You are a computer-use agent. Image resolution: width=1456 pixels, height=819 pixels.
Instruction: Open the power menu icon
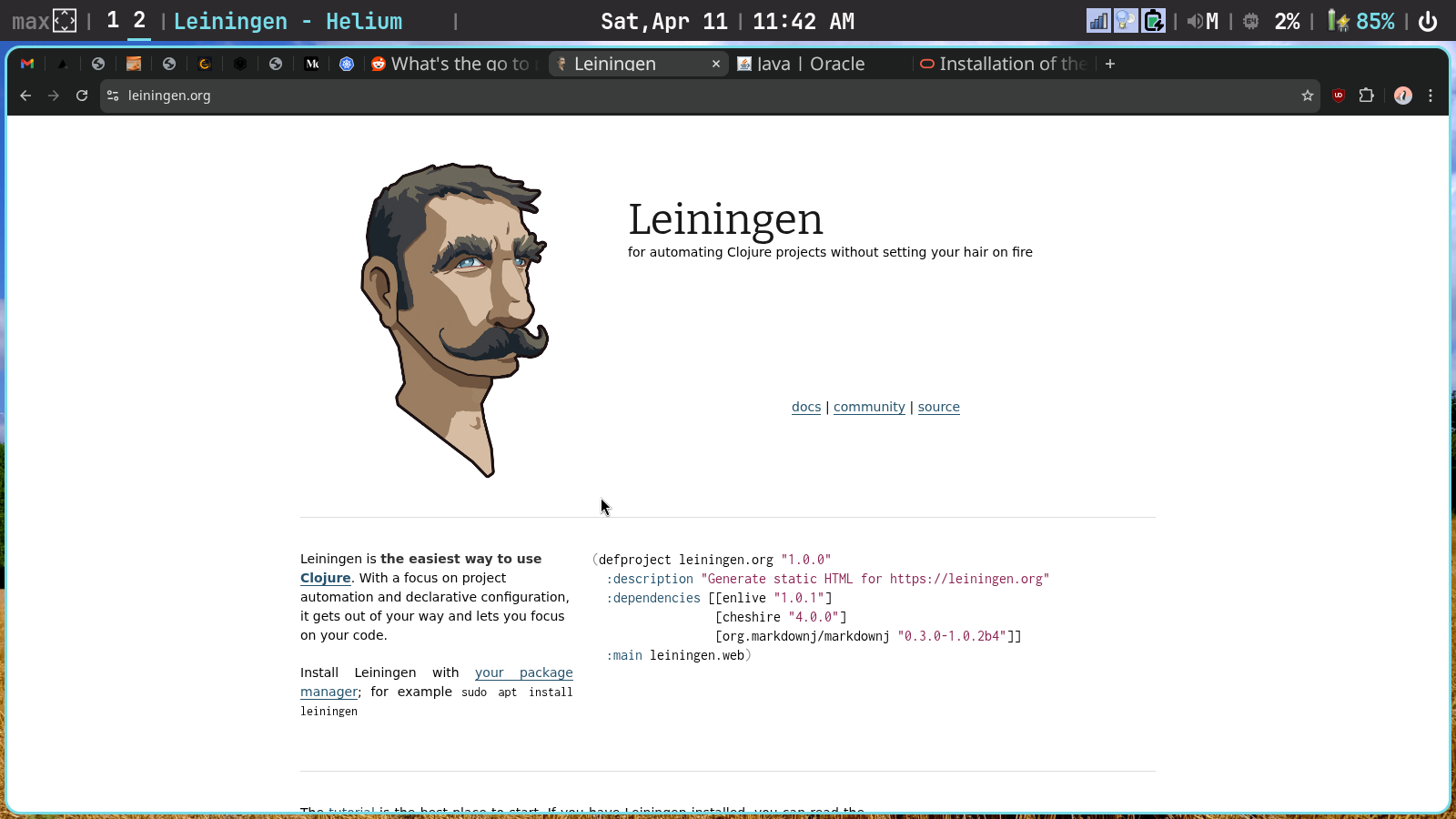coord(1429,21)
